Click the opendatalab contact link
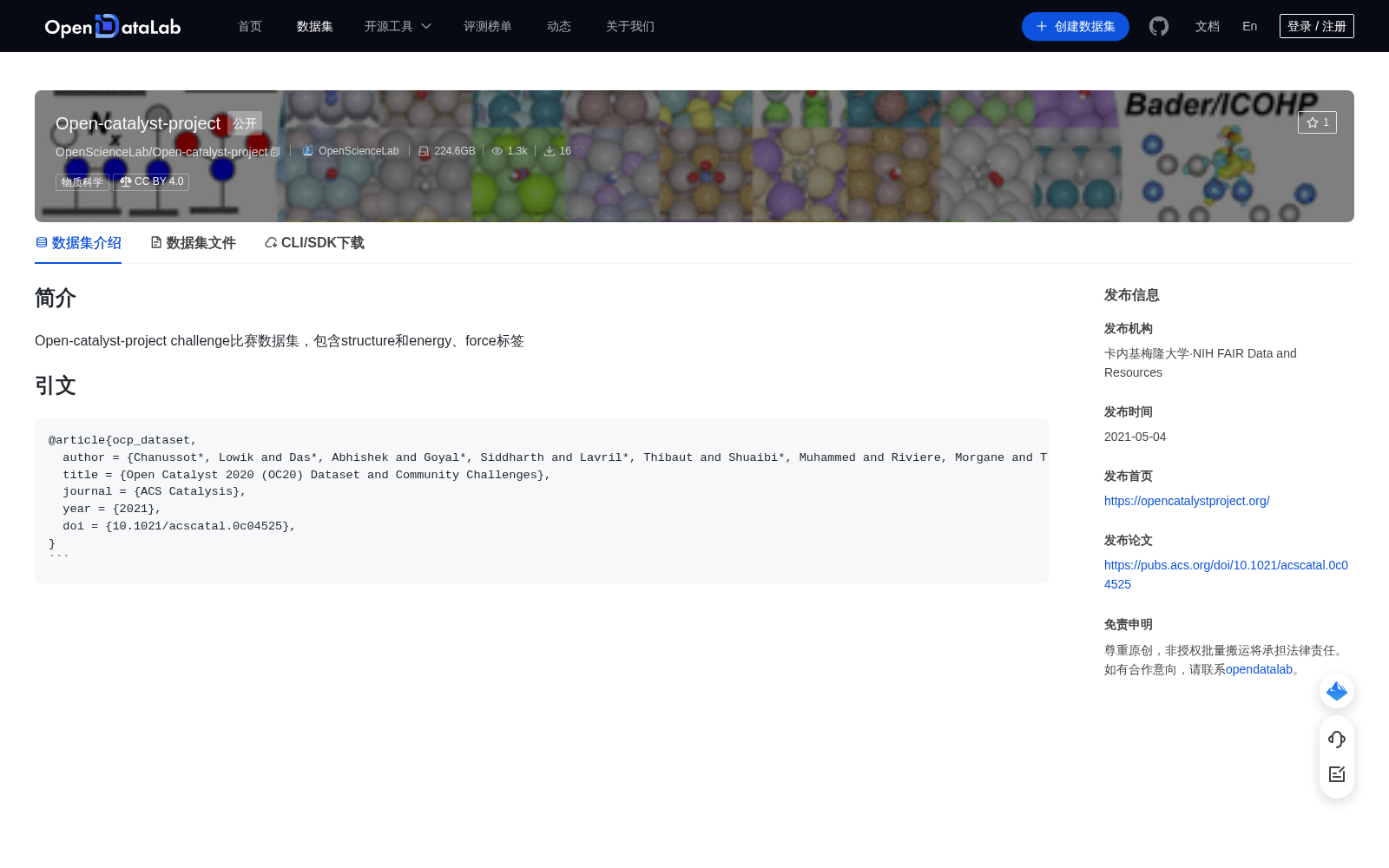1389x868 pixels. [1259, 669]
